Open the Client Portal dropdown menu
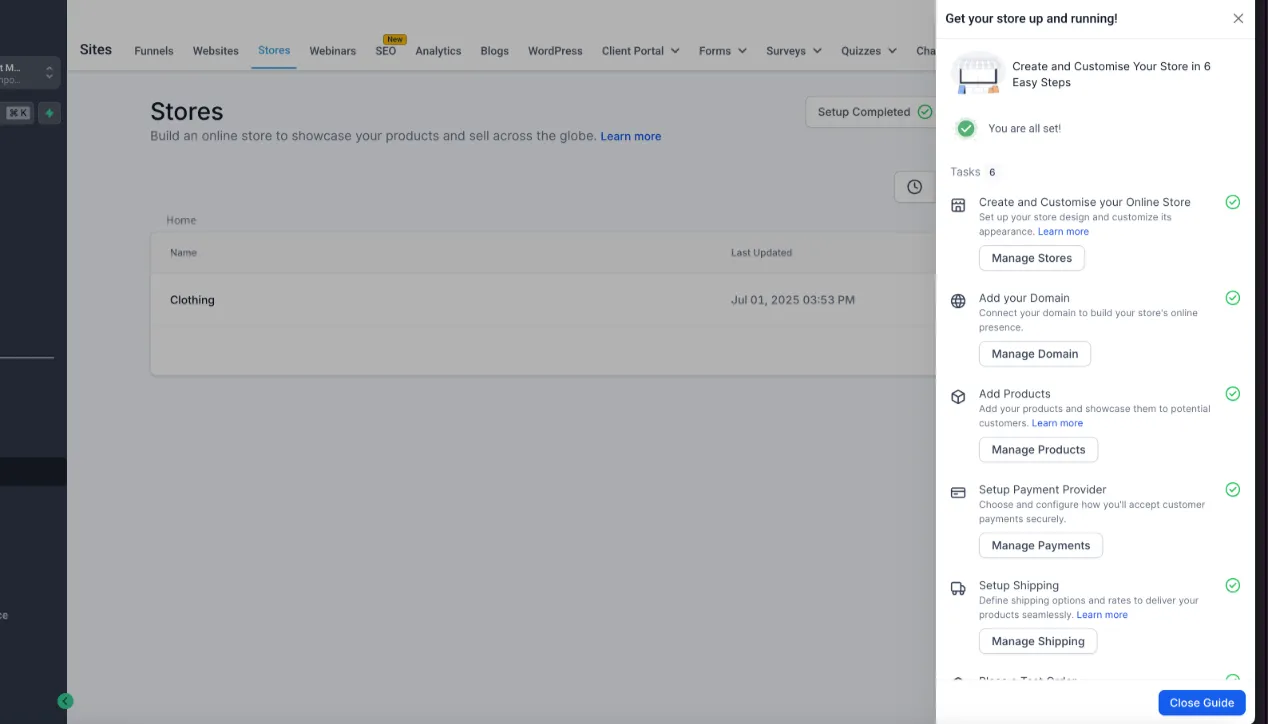Image resolution: width=1270 pixels, height=724 pixels. (x=640, y=51)
